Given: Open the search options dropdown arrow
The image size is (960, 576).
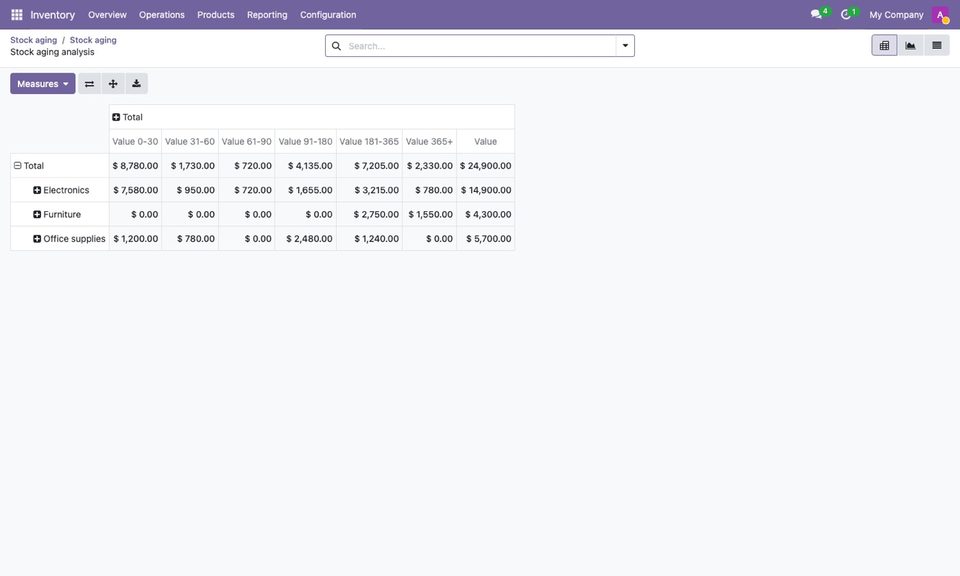Looking at the screenshot, I should coord(625,46).
